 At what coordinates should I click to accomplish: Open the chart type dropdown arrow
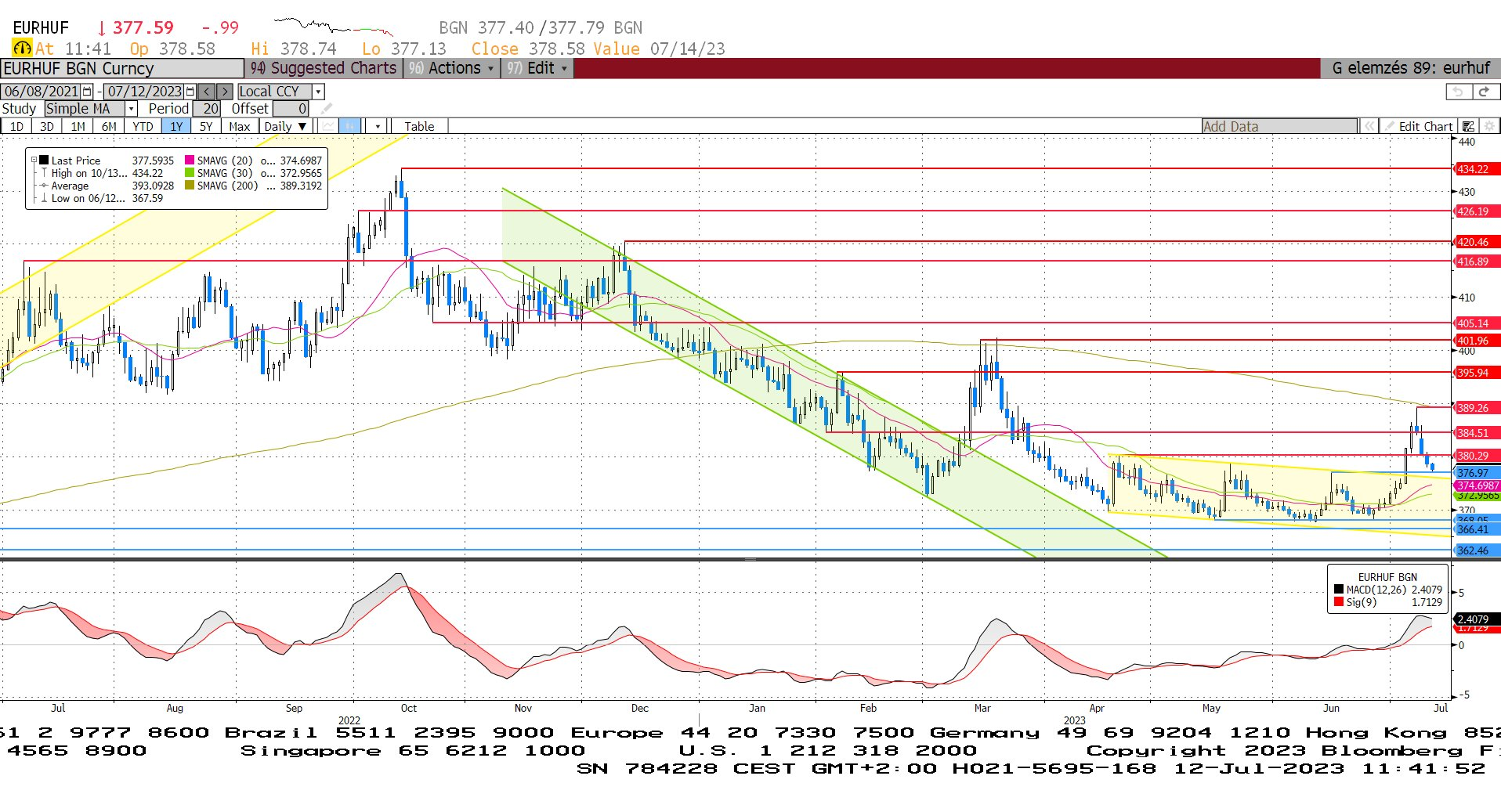tap(378, 126)
